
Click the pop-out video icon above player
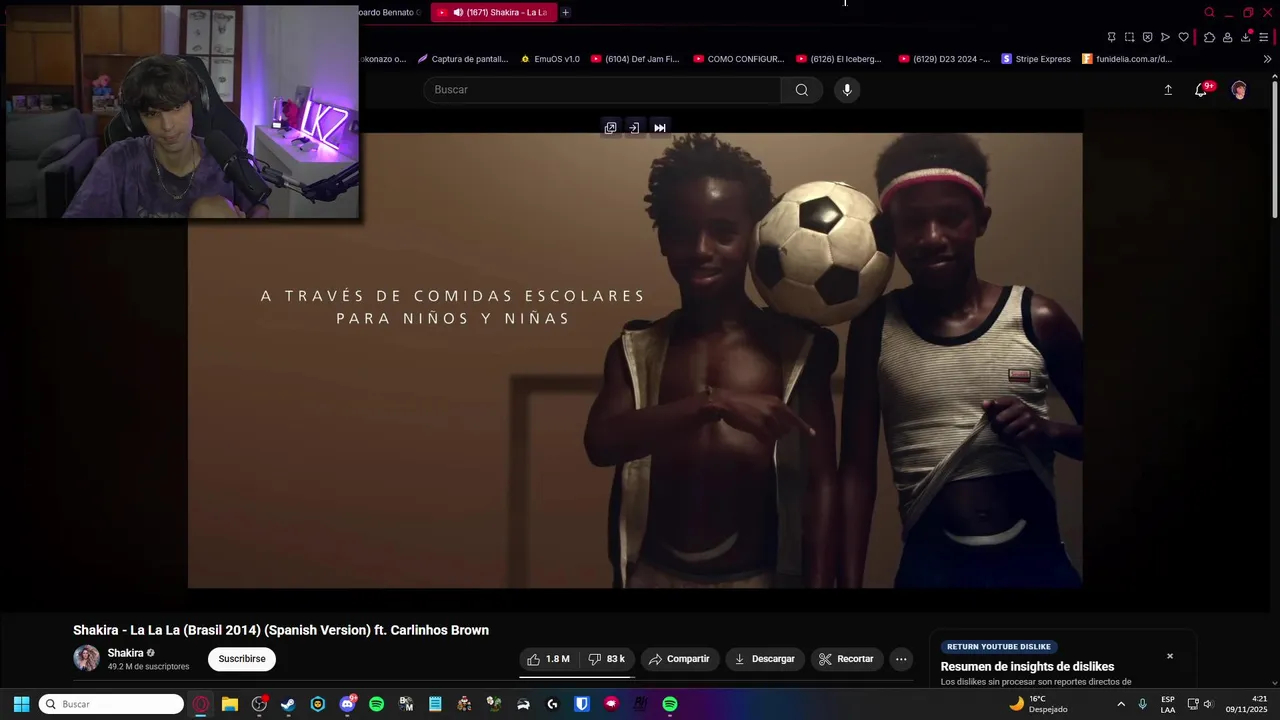click(x=610, y=128)
